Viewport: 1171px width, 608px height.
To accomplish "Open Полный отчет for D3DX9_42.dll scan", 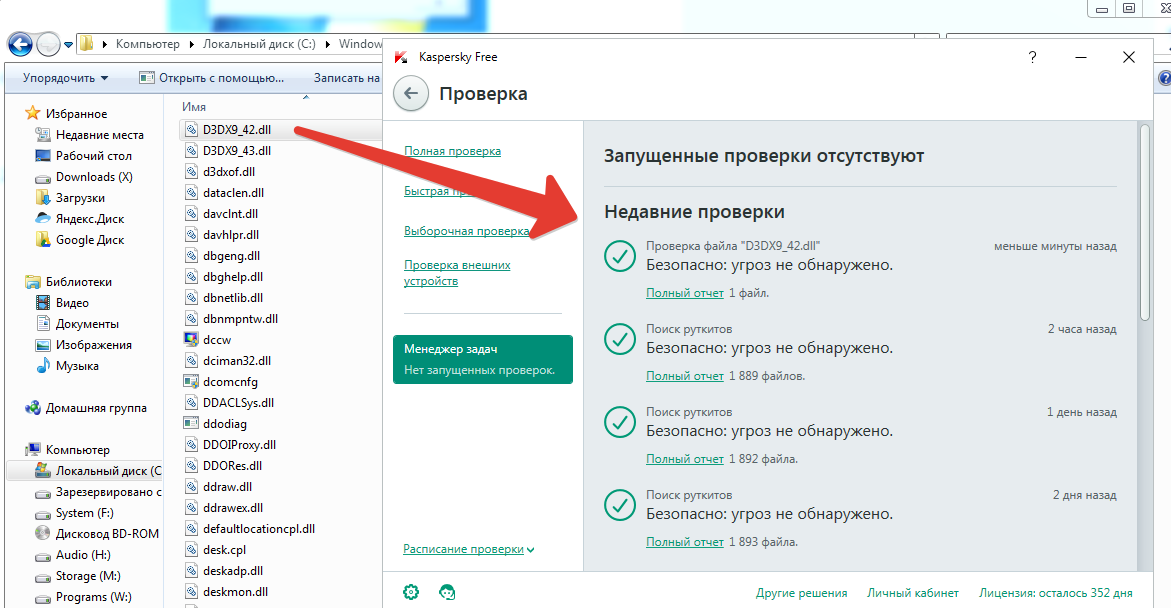I will point(684,293).
